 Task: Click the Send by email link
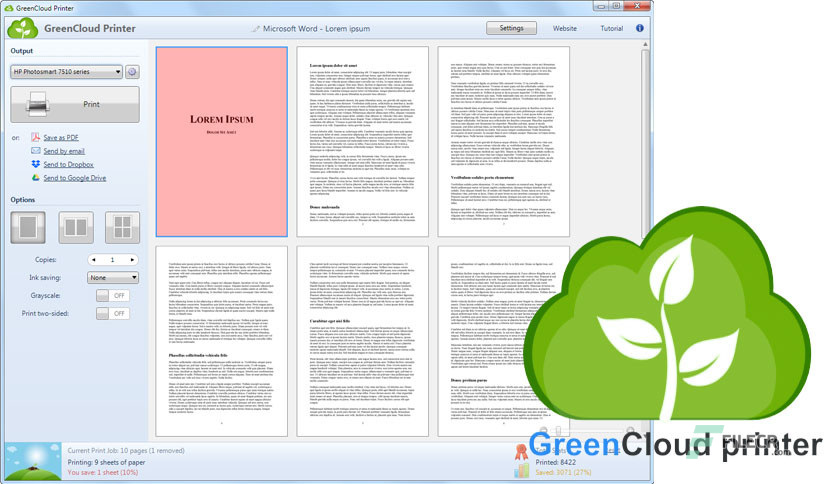click(x=64, y=151)
